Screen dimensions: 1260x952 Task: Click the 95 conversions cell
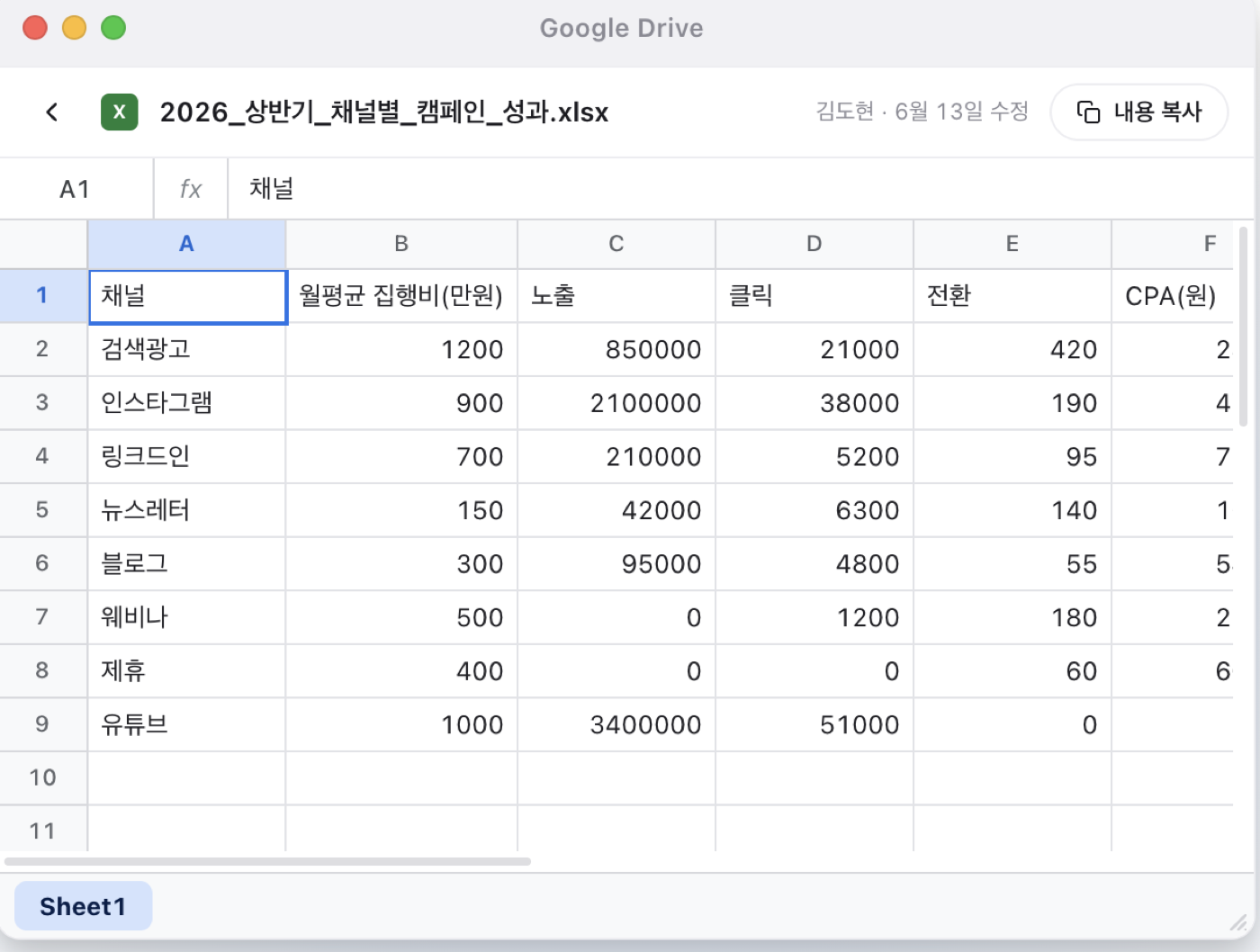(x=1012, y=456)
